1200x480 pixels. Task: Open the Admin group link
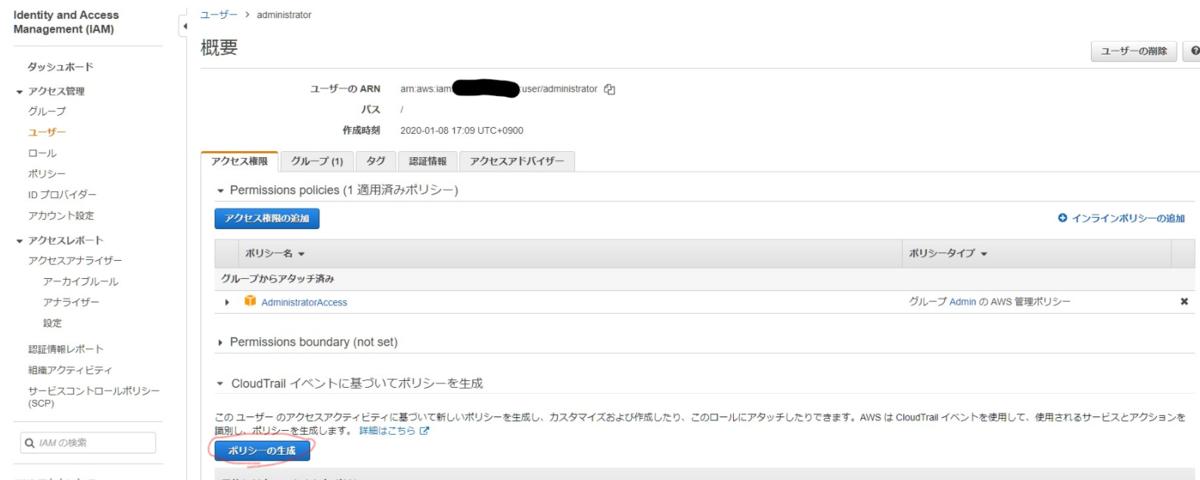pyautogui.click(x=962, y=302)
